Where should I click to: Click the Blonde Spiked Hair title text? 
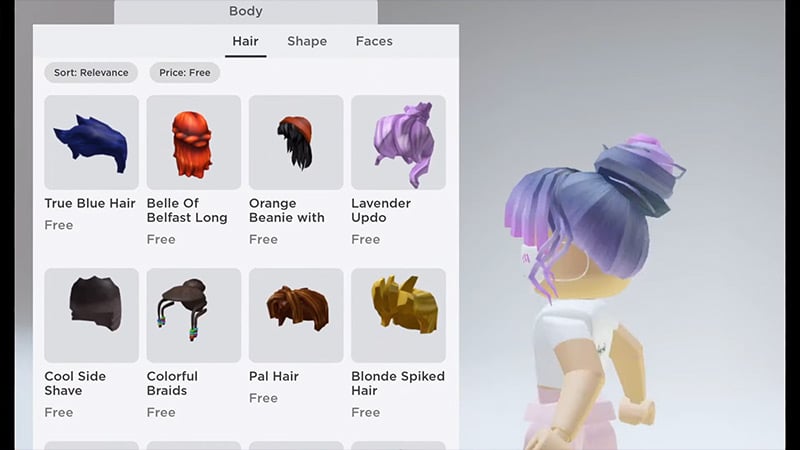[398, 383]
